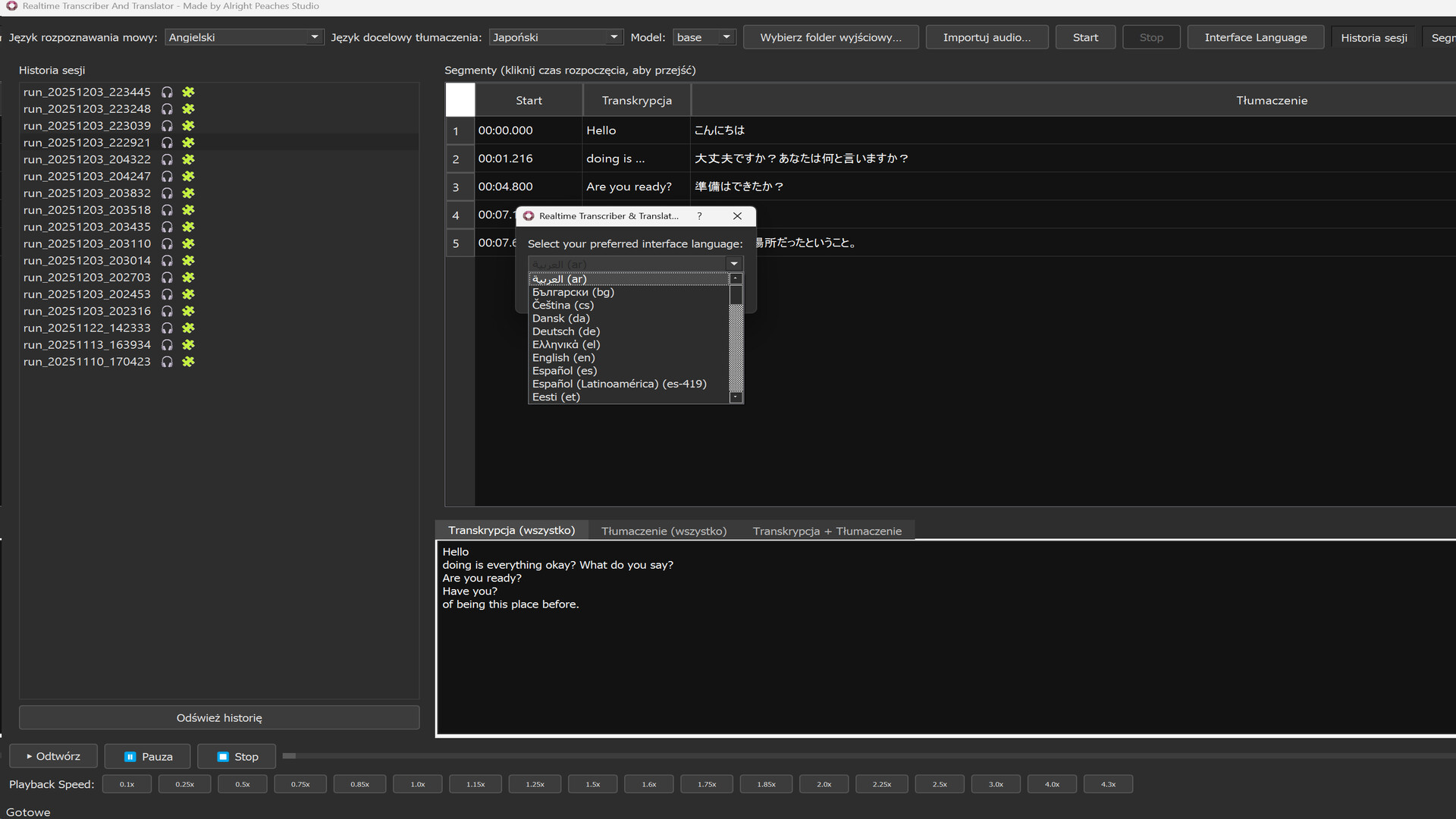Select Deutsch (de) from the language list
Viewport: 1456px width, 819px height.
coord(566,331)
